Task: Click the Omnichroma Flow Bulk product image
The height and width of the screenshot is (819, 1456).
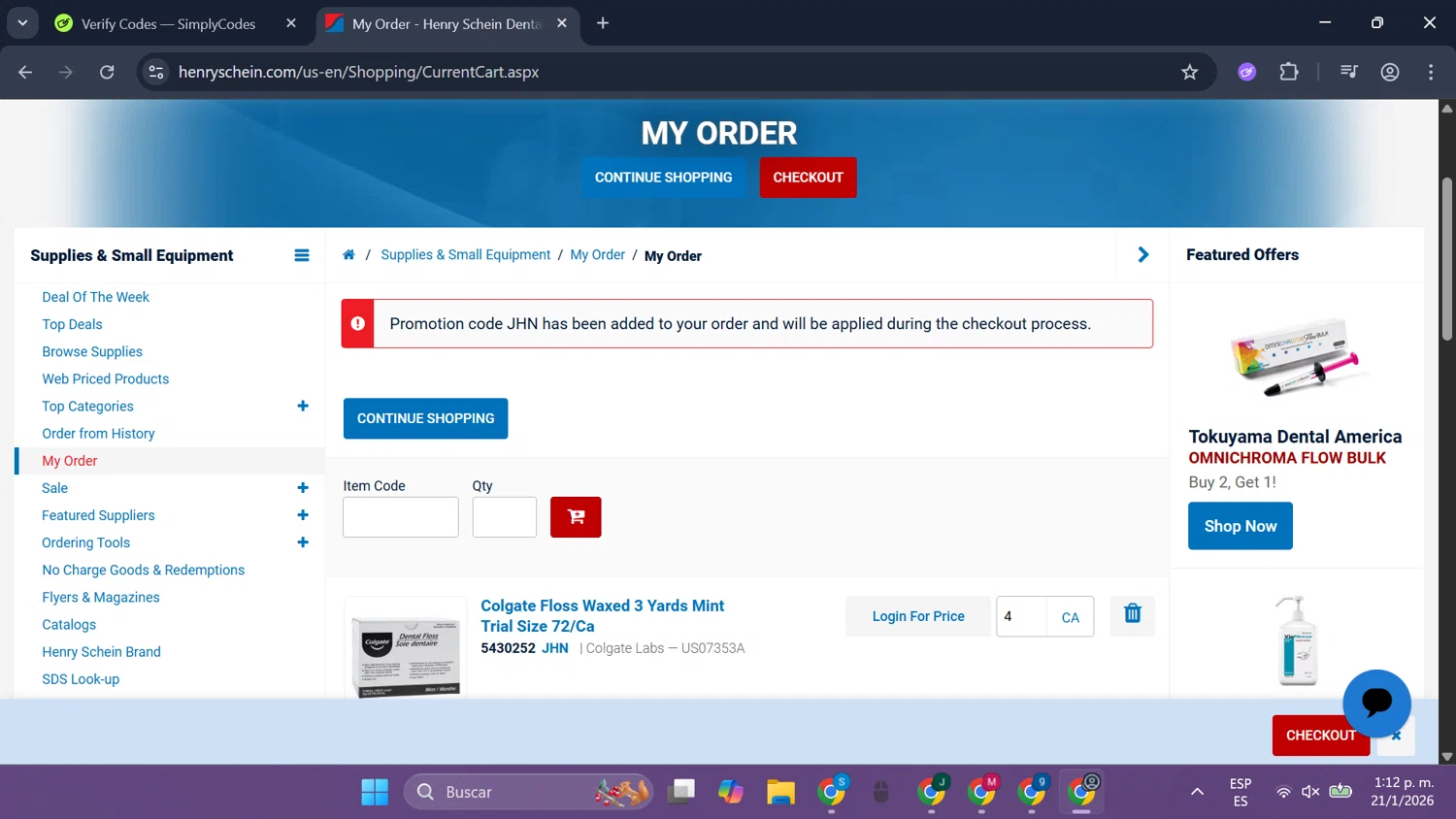Action: (1299, 355)
